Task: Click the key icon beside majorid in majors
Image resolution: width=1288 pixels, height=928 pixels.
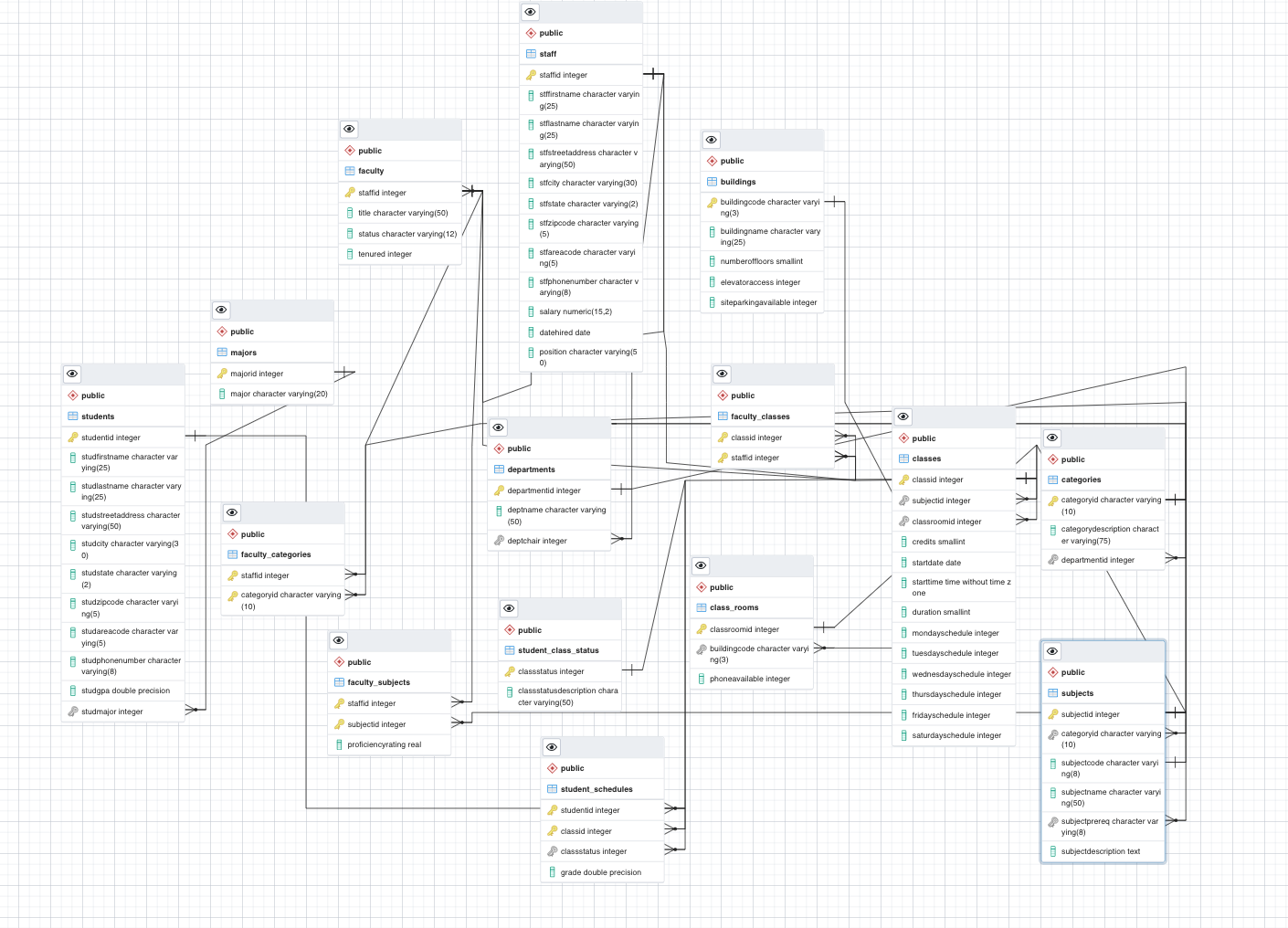Action: point(222,373)
